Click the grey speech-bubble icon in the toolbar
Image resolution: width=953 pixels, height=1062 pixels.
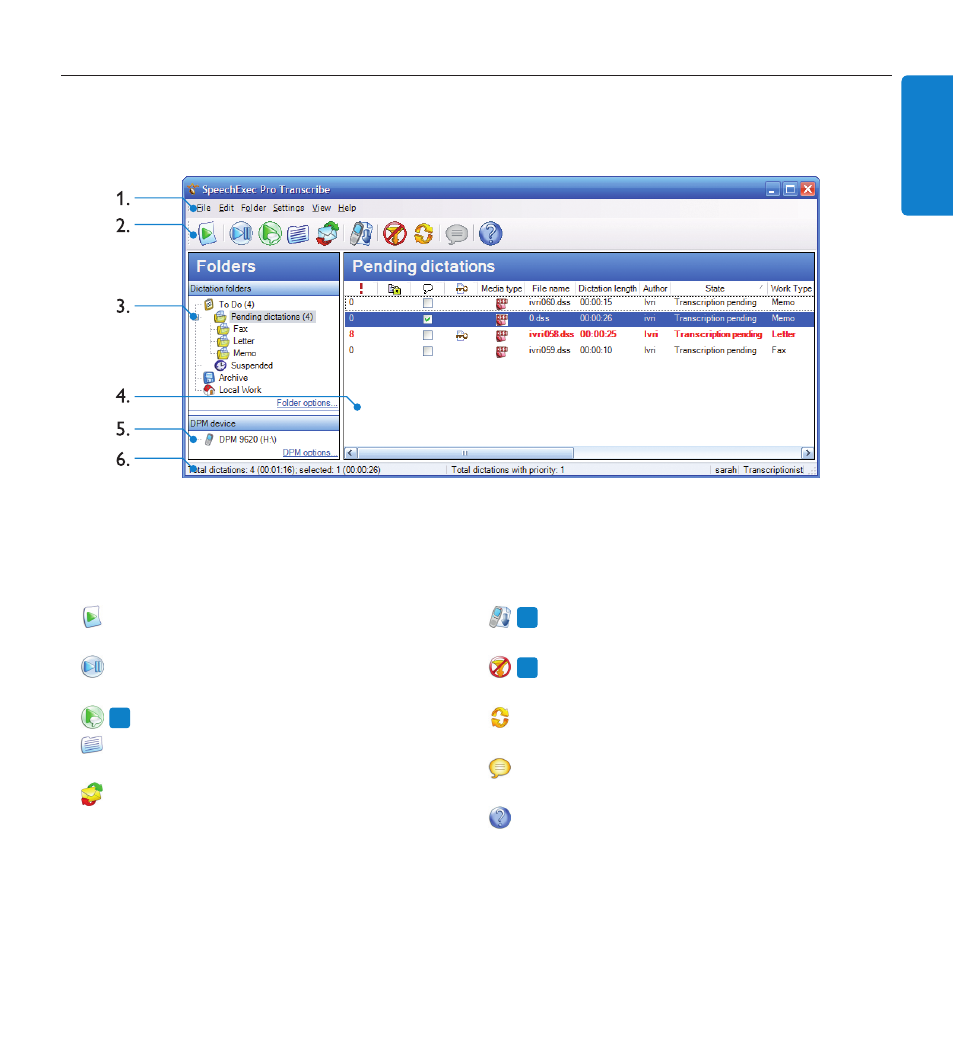457,234
